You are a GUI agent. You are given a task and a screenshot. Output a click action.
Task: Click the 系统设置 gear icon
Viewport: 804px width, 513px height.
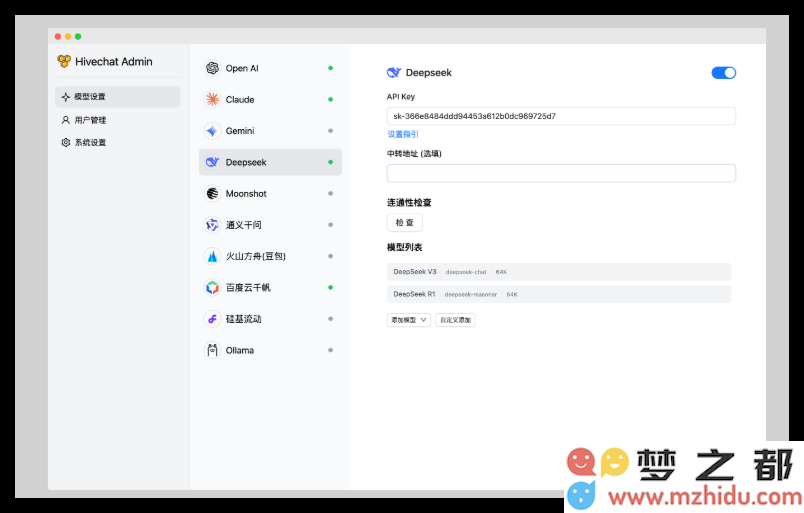pos(66,143)
